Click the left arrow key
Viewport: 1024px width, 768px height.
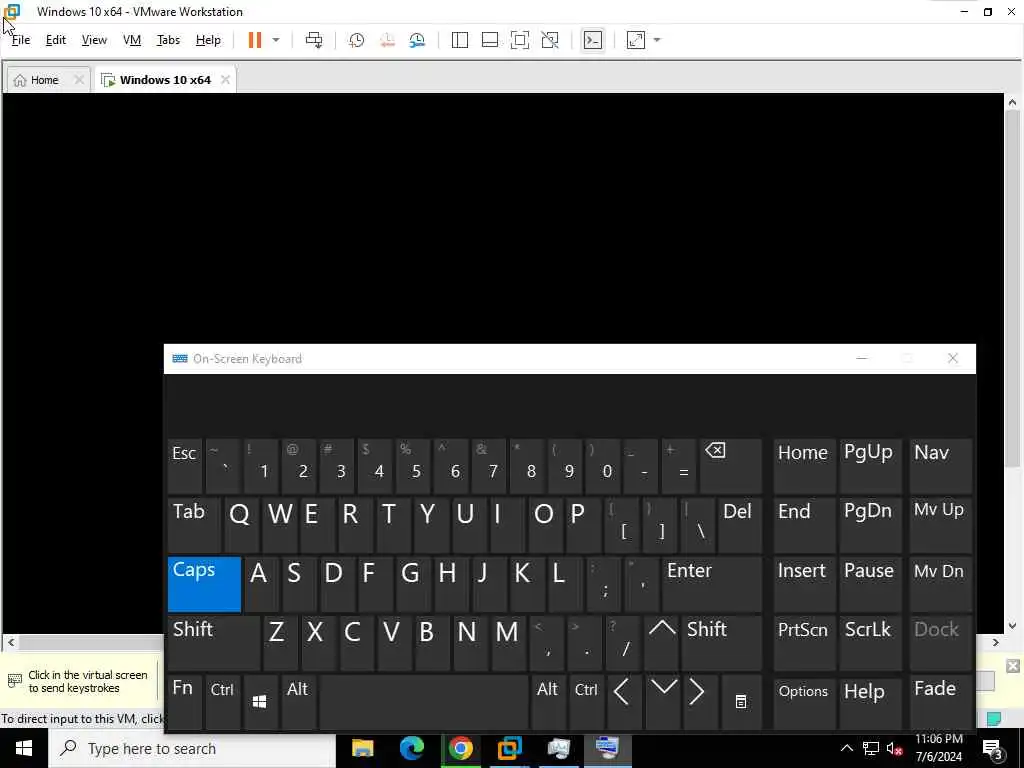(624, 702)
